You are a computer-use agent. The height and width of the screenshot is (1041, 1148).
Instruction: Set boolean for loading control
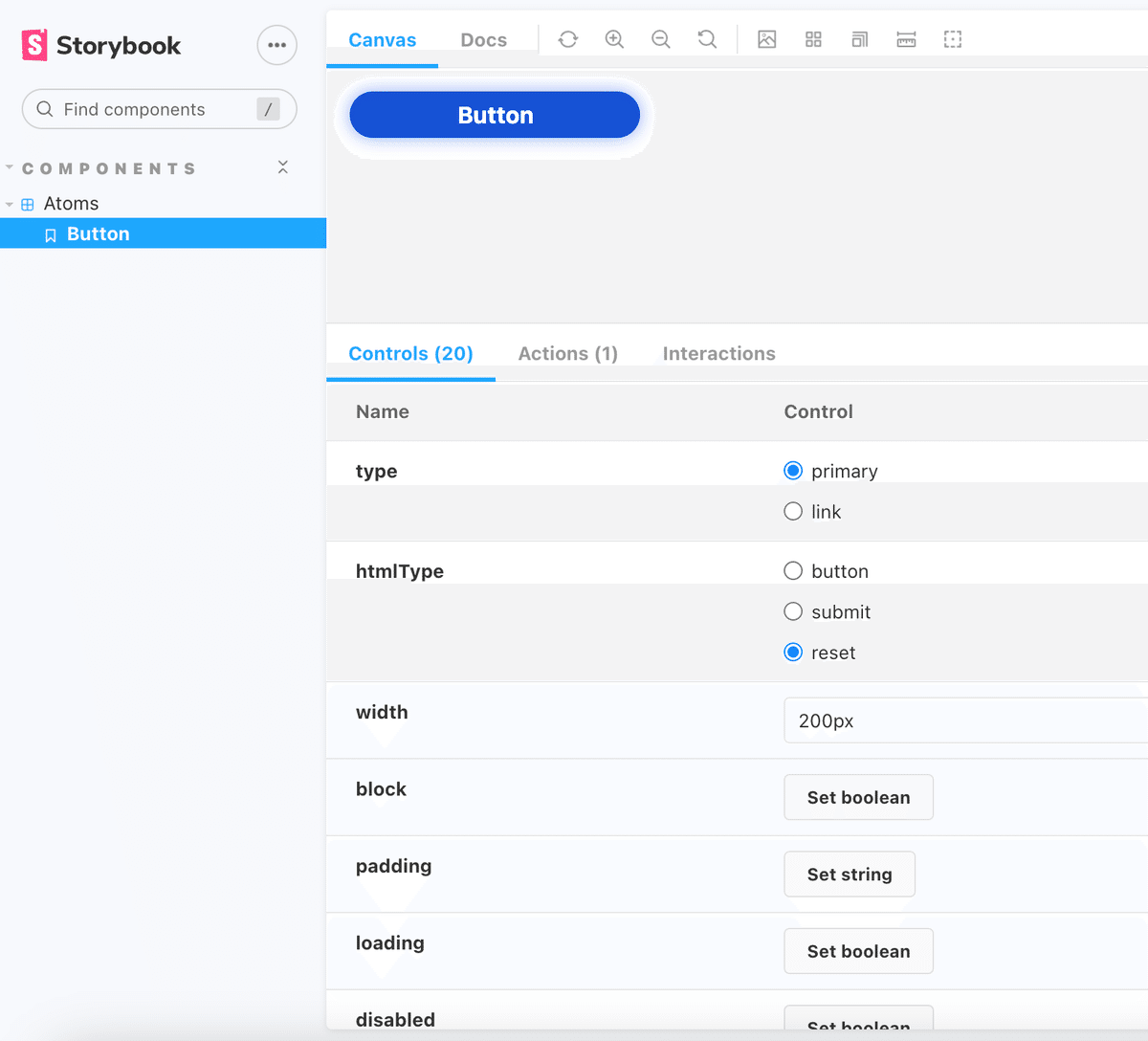coord(859,951)
